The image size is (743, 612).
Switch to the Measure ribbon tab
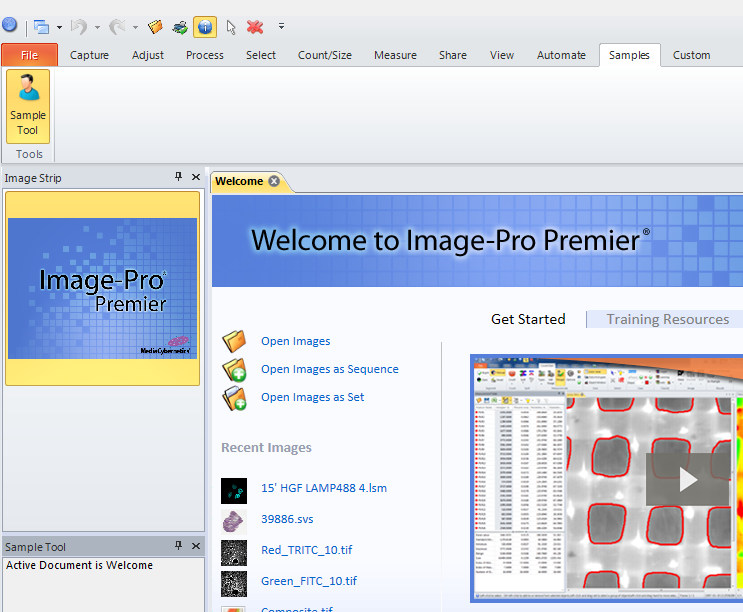point(395,55)
